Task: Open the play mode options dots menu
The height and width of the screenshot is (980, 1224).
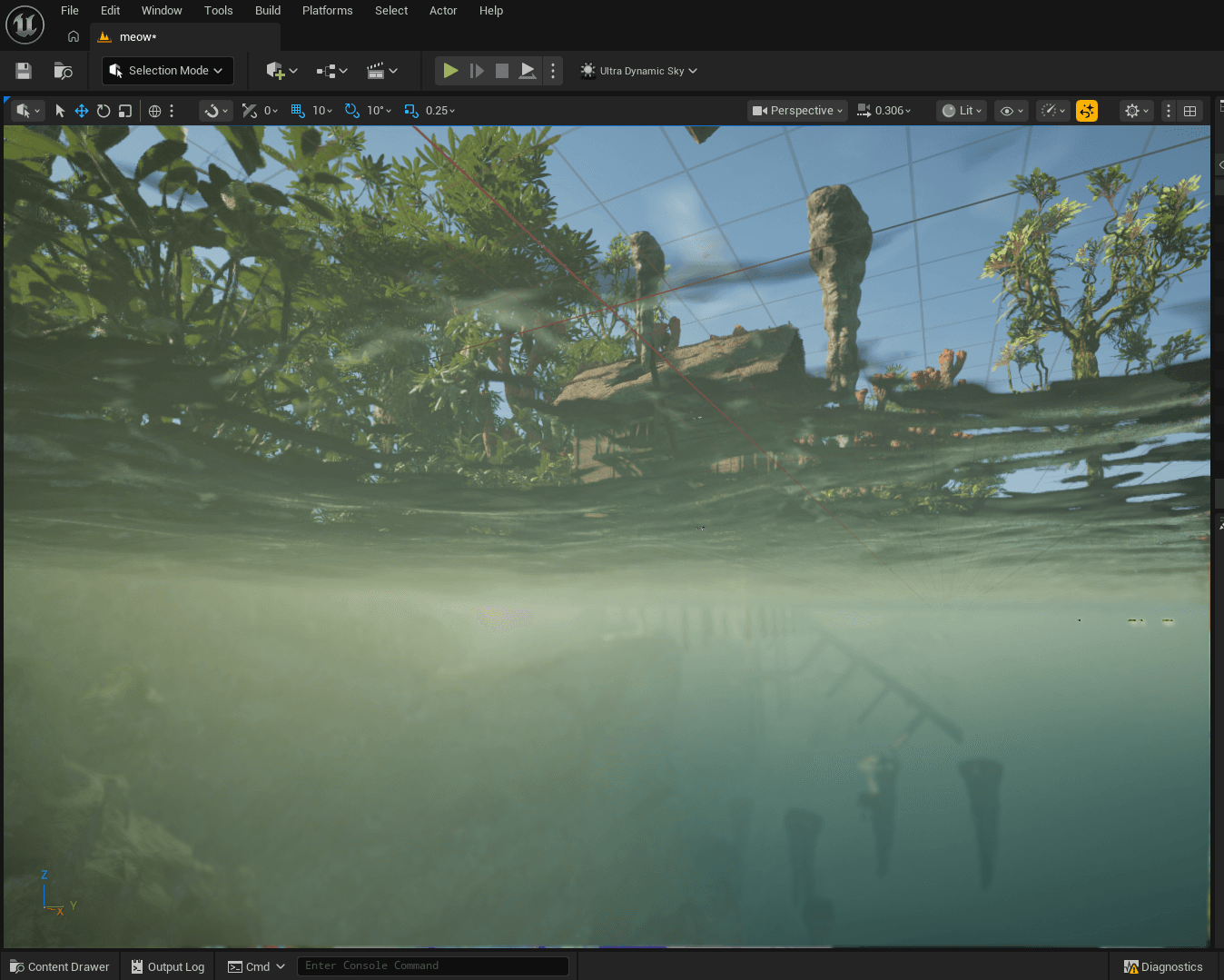Action: tap(553, 71)
